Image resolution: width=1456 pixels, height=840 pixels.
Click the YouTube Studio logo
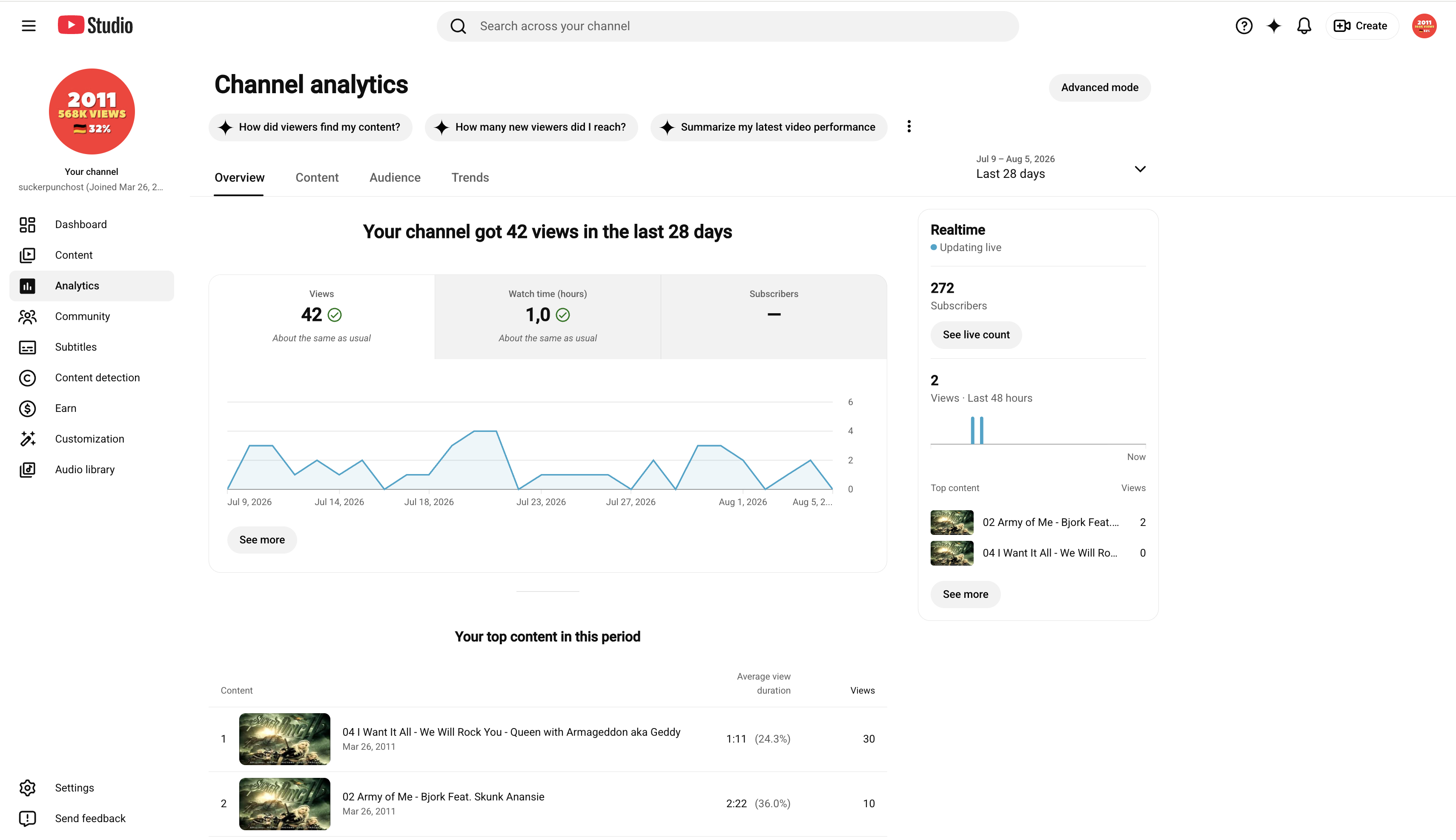coord(95,26)
